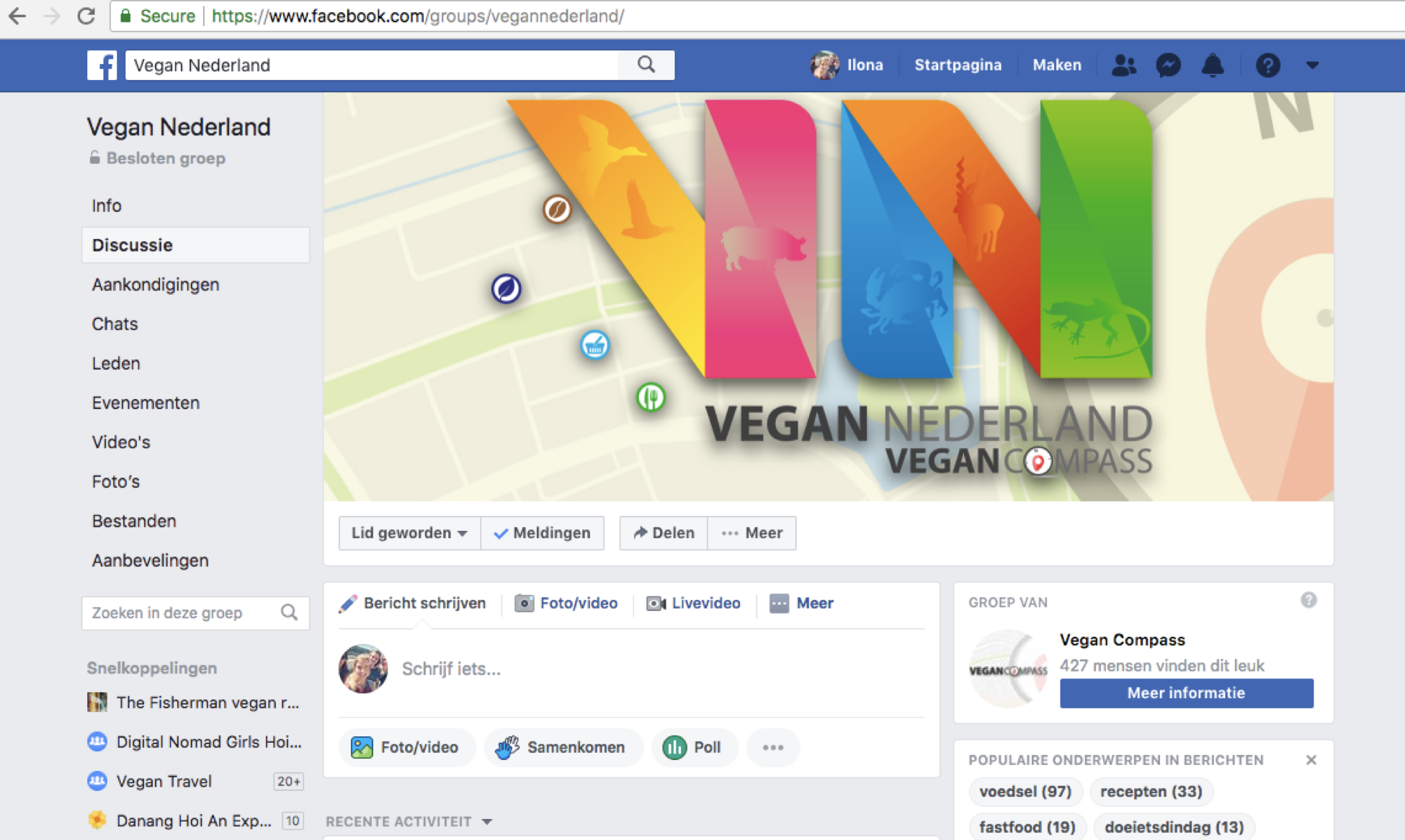This screenshot has width=1405, height=840.
Task: Click the help question mark icon
Action: pos(1267,66)
